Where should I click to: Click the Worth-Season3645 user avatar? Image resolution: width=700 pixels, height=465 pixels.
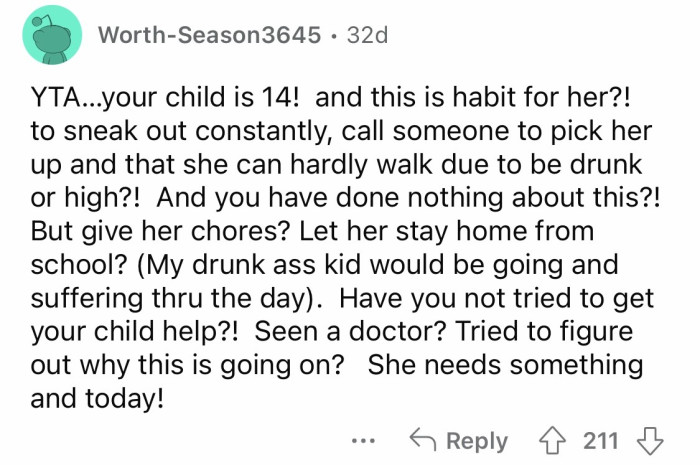click(x=51, y=35)
